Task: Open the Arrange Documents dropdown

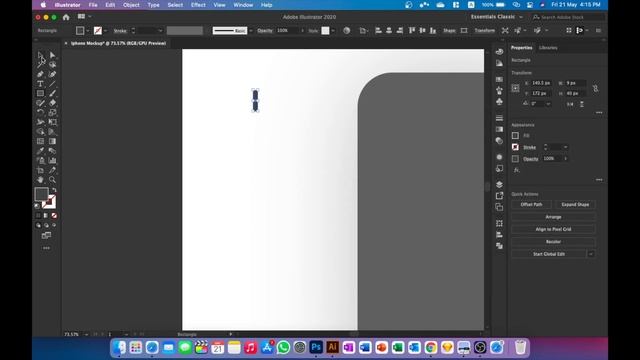Action: [84, 17]
